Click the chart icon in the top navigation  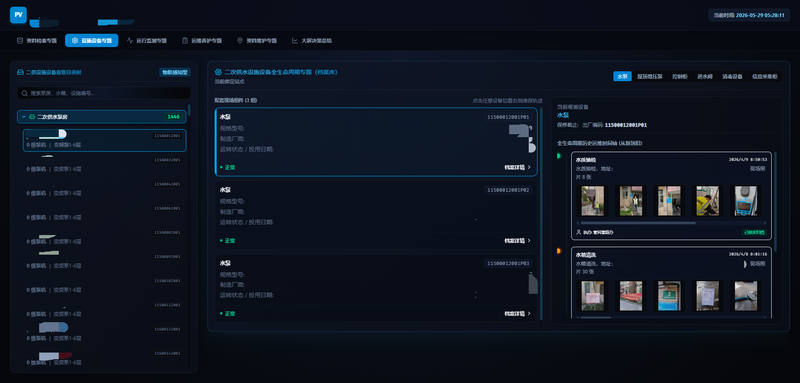tap(295, 40)
